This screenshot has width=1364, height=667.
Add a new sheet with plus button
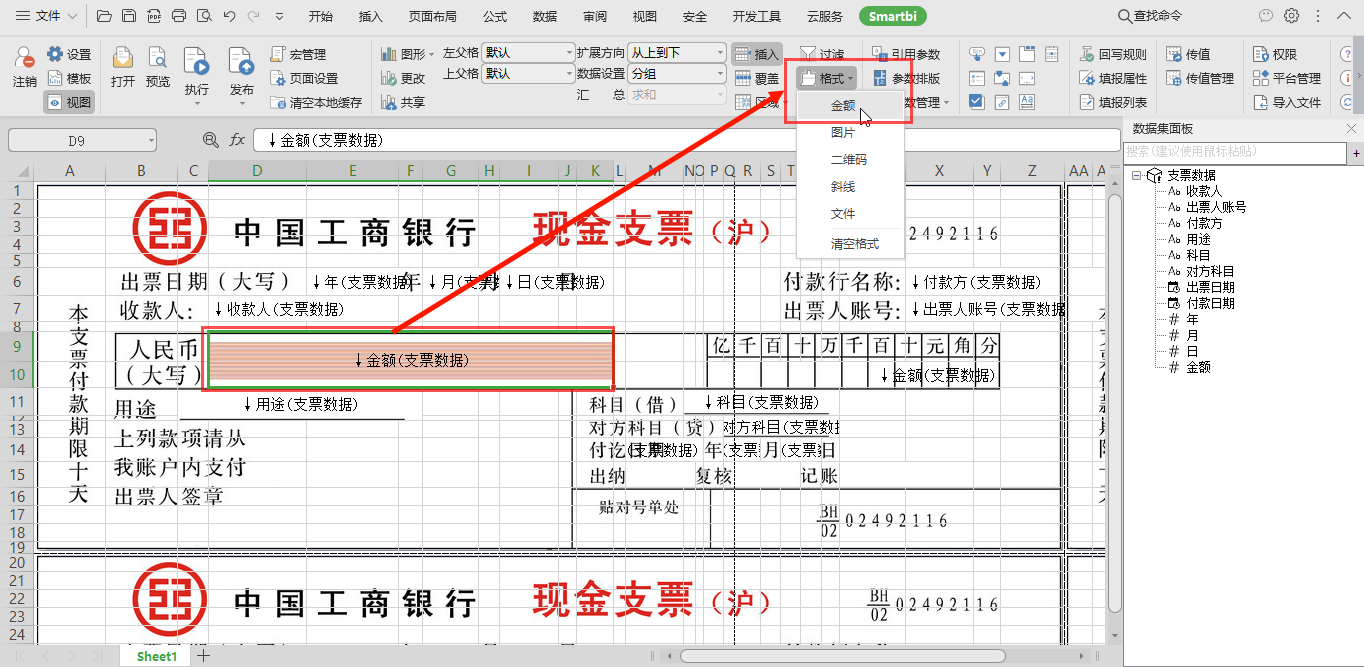(x=203, y=656)
